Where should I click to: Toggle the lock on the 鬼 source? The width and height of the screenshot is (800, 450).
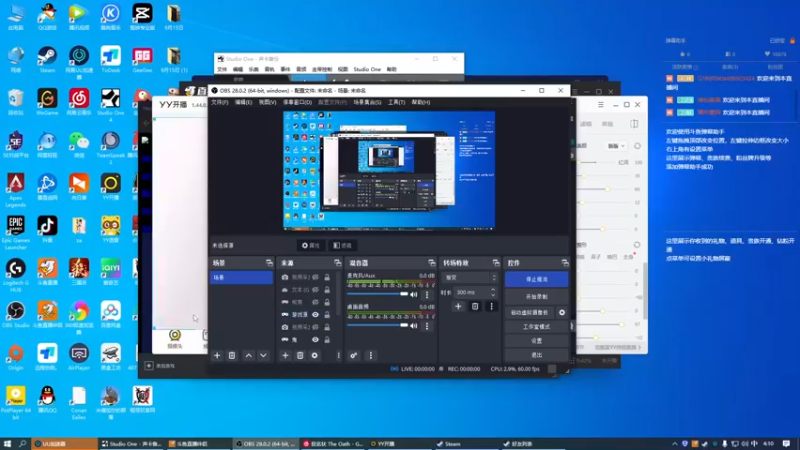pos(327,340)
